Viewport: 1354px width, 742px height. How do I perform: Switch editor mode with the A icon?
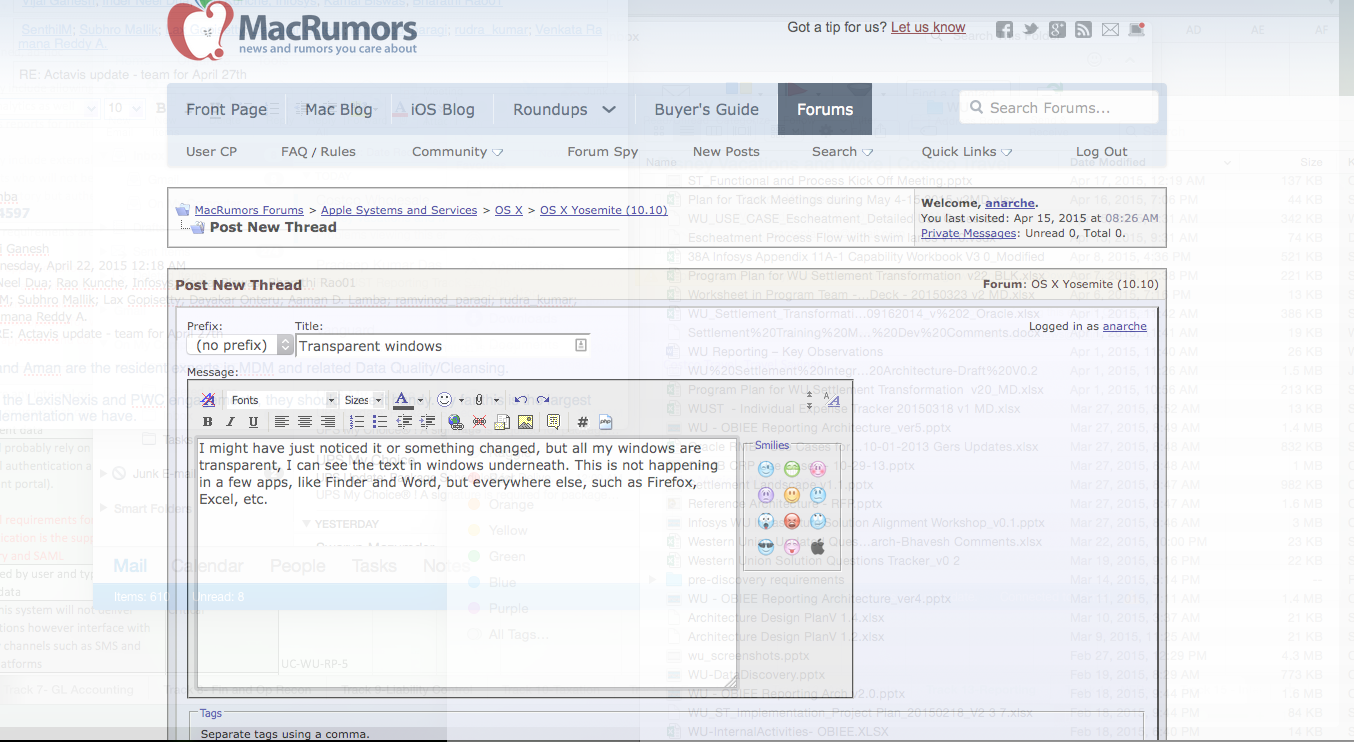coord(832,400)
